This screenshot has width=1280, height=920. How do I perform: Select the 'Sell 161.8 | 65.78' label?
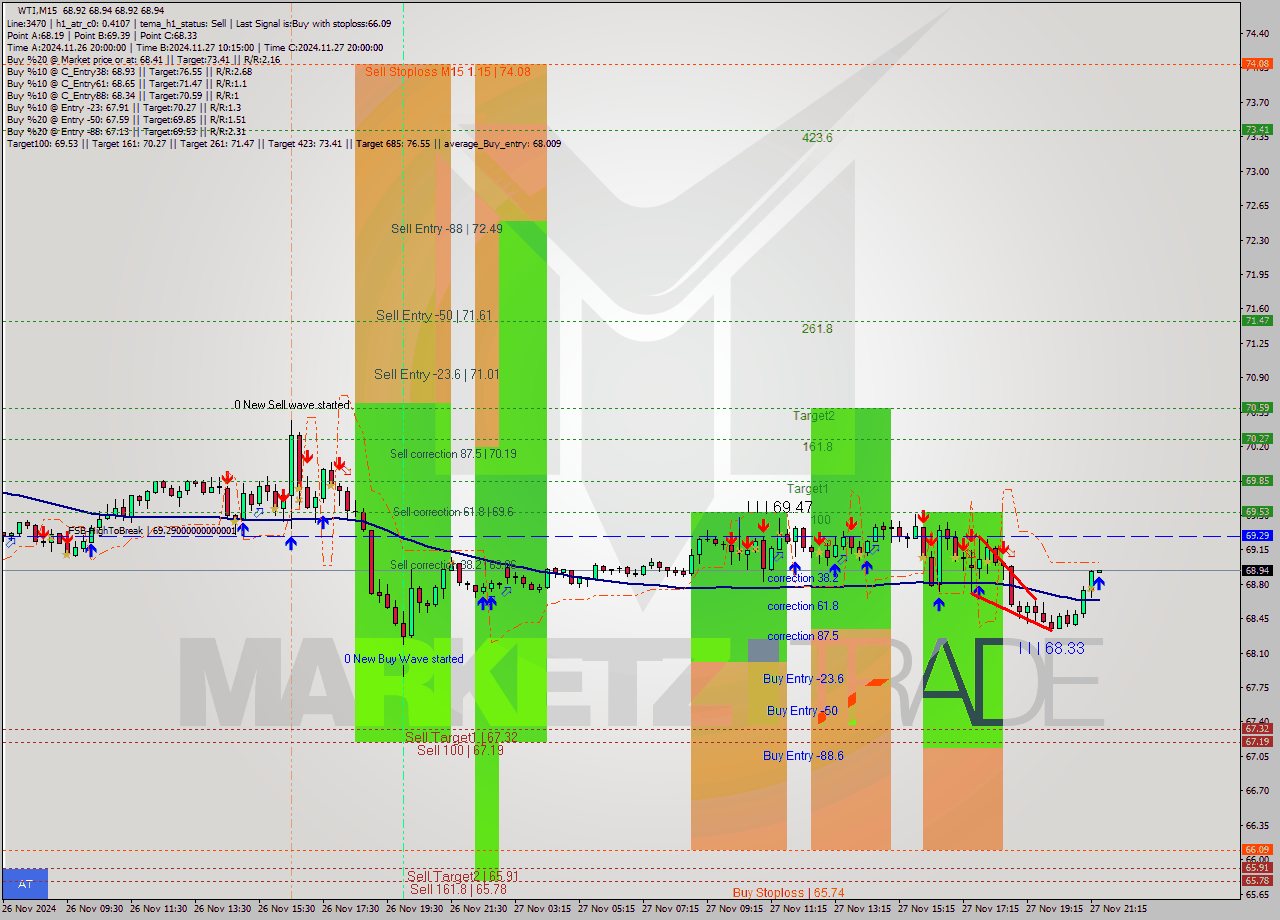pos(458,889)
